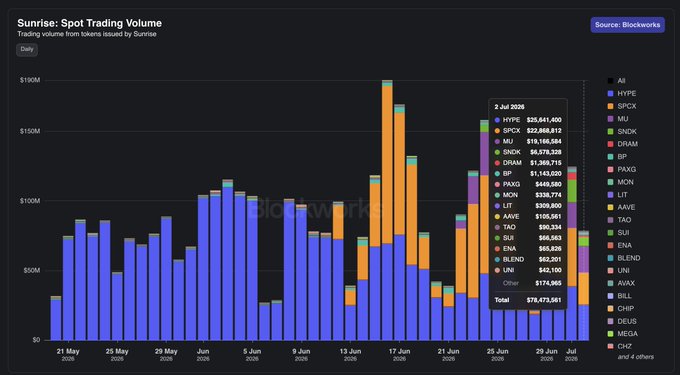Toggle CHIP series in the legend
Screen dimensions: 680x375
tap(621, 309)
